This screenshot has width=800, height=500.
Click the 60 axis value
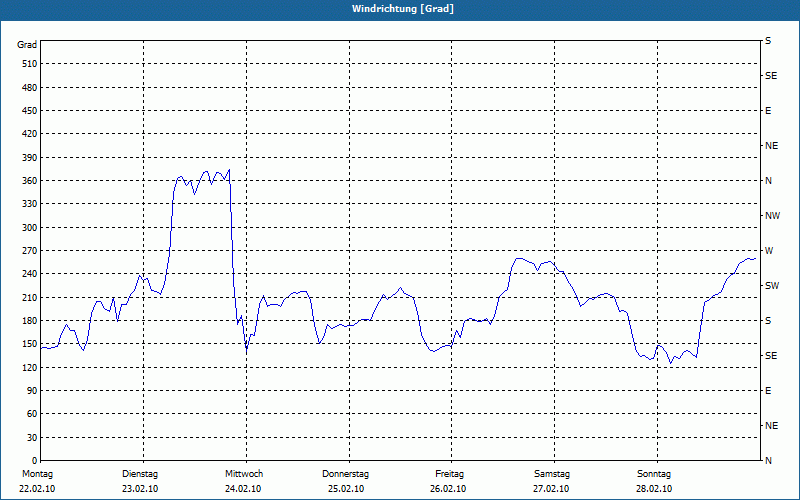pyautogui.click(x=32, y=414)
